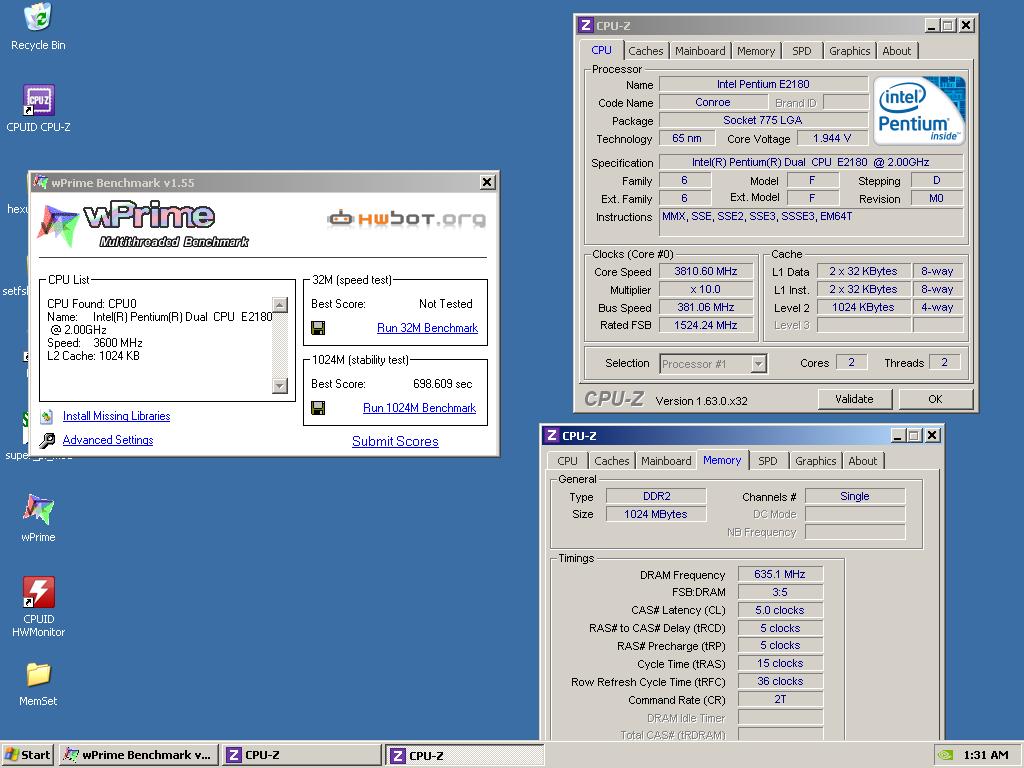The height and width of the screenshot is (768, 1024).
Task: Click the NVIDIA system tray icon
Action: tap(945, 755)
